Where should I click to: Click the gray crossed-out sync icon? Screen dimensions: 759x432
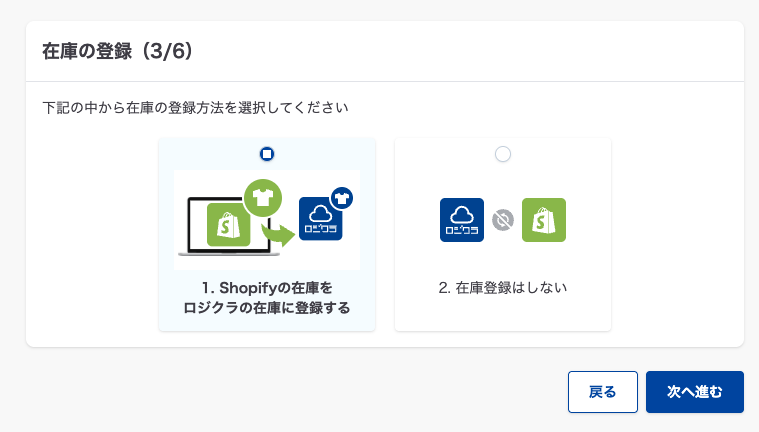[503, 220]
